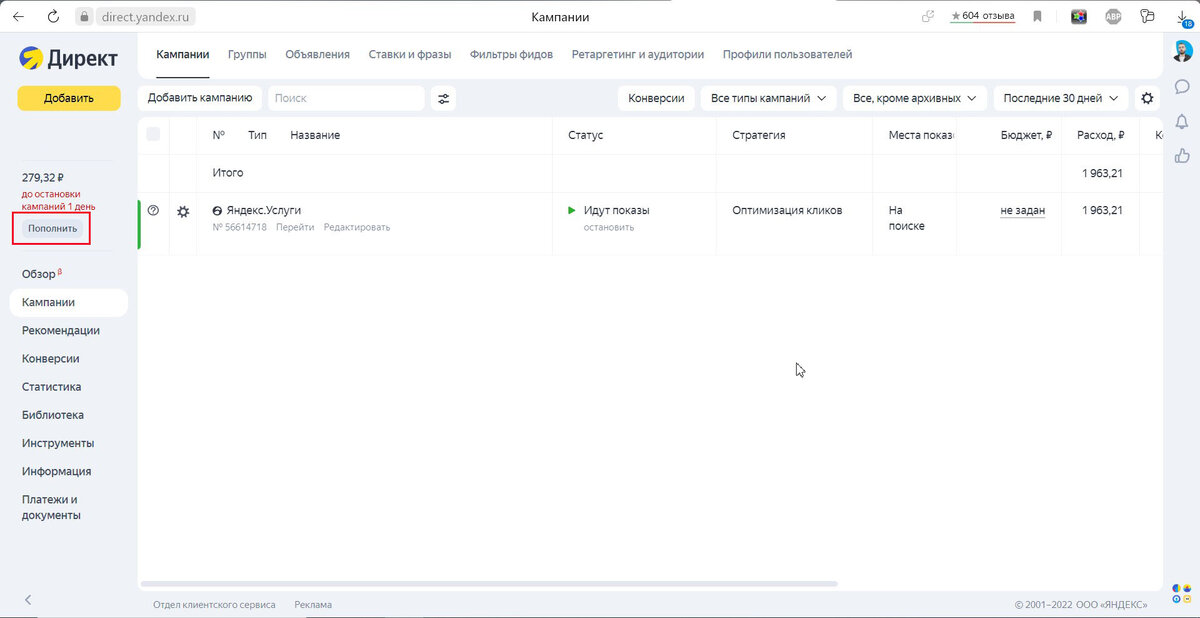Switch to the Группы tab
This screenshot has width=1200, height=618.
point(247,54)
